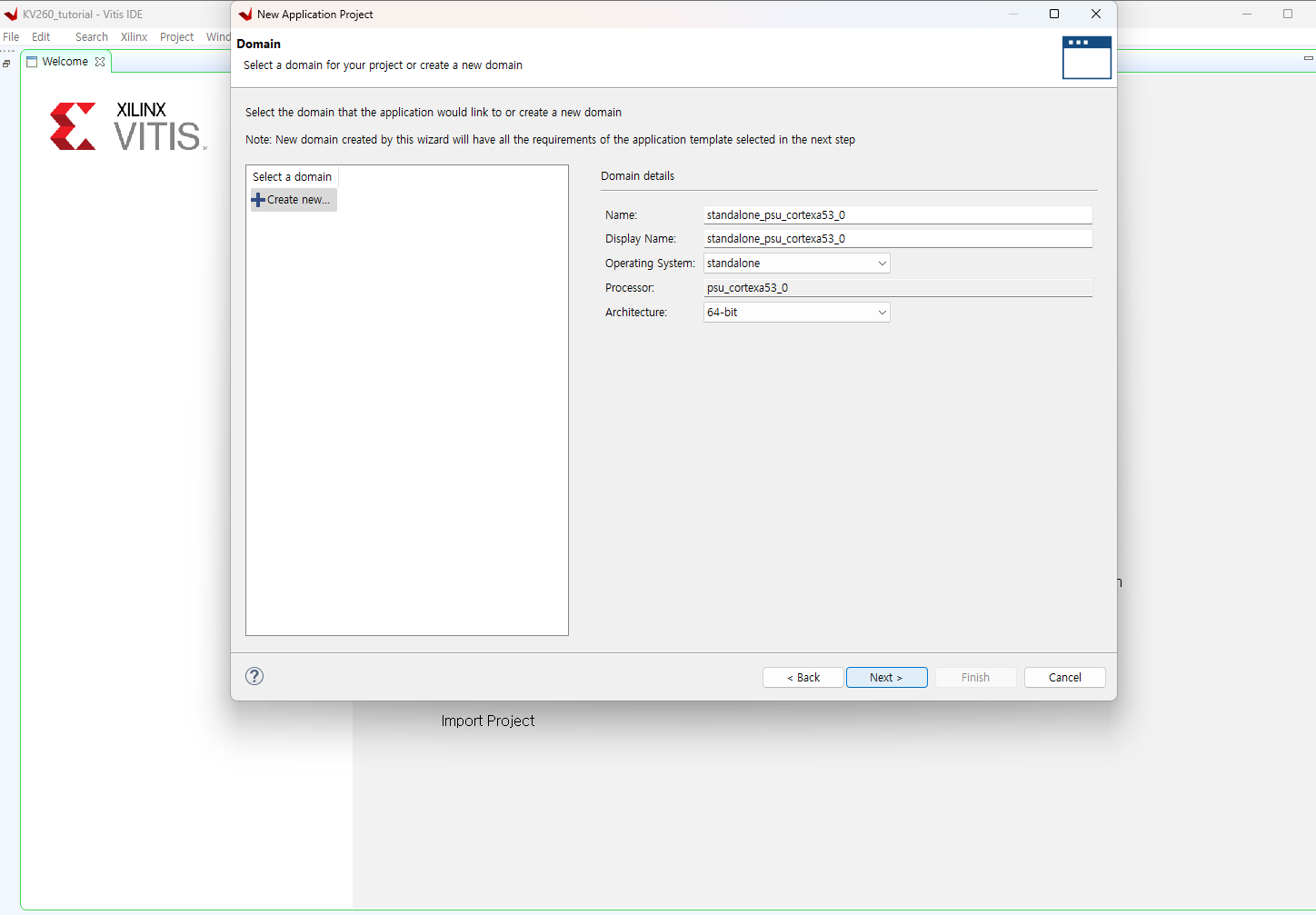Click the Back button

803,678
